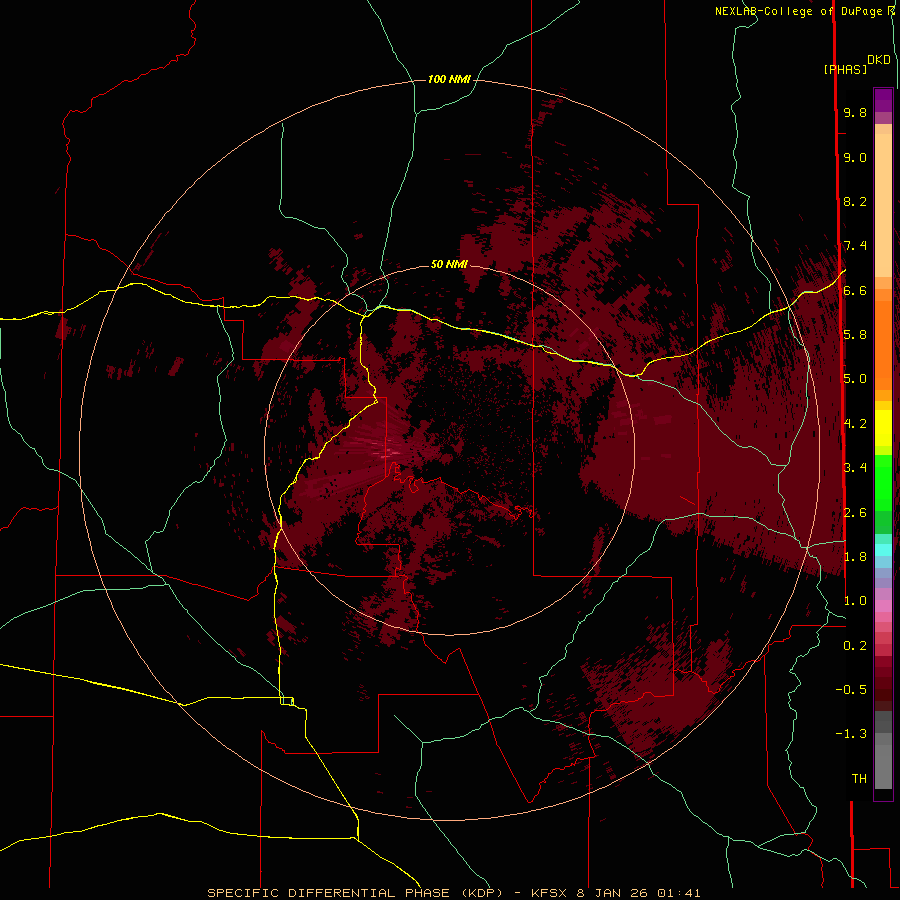This screenshot has width=900, height=900.
Task: Click the 2.6 value on color scale
Action: (855, 512)
